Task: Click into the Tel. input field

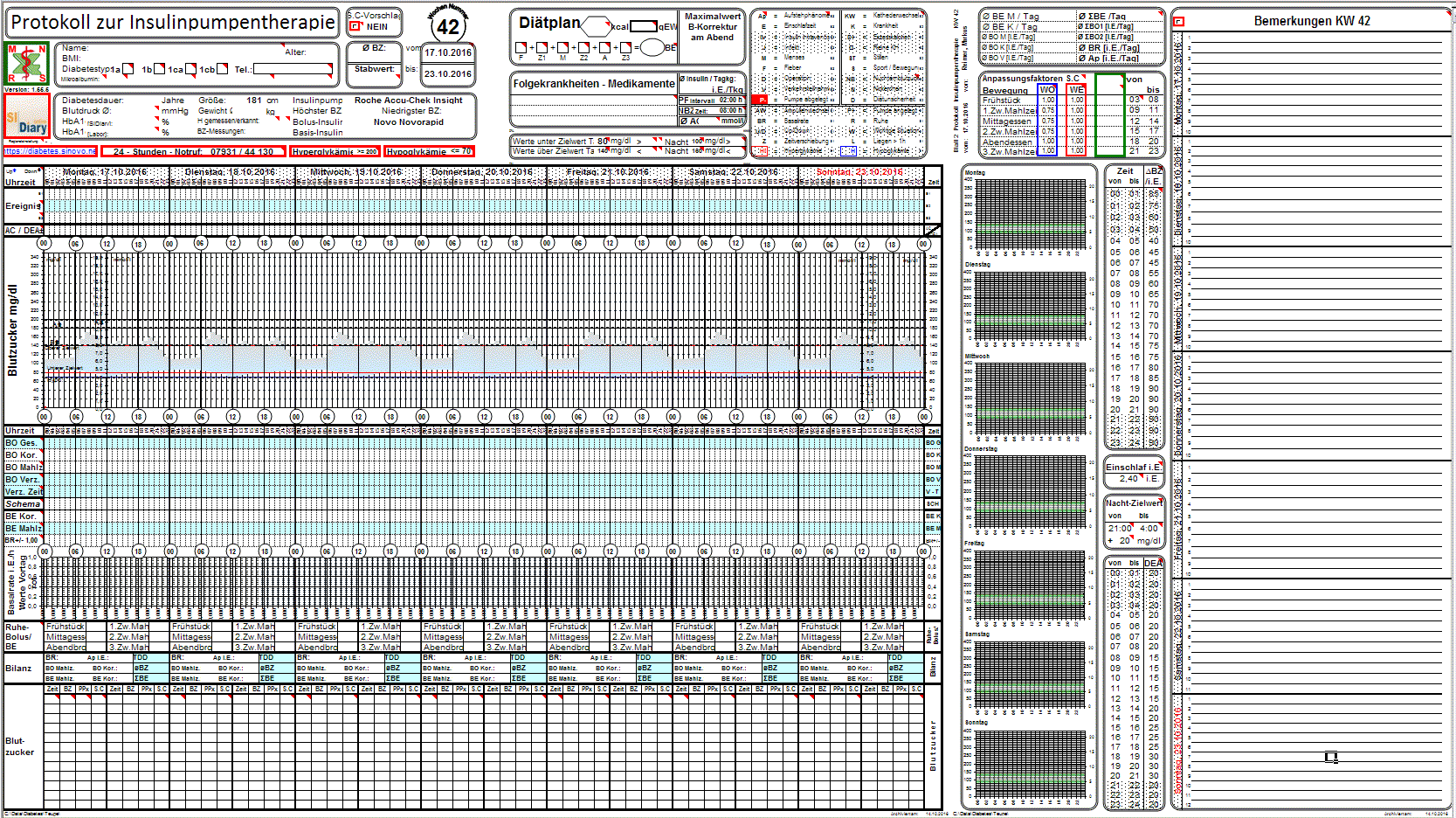Action: [293, 69]
